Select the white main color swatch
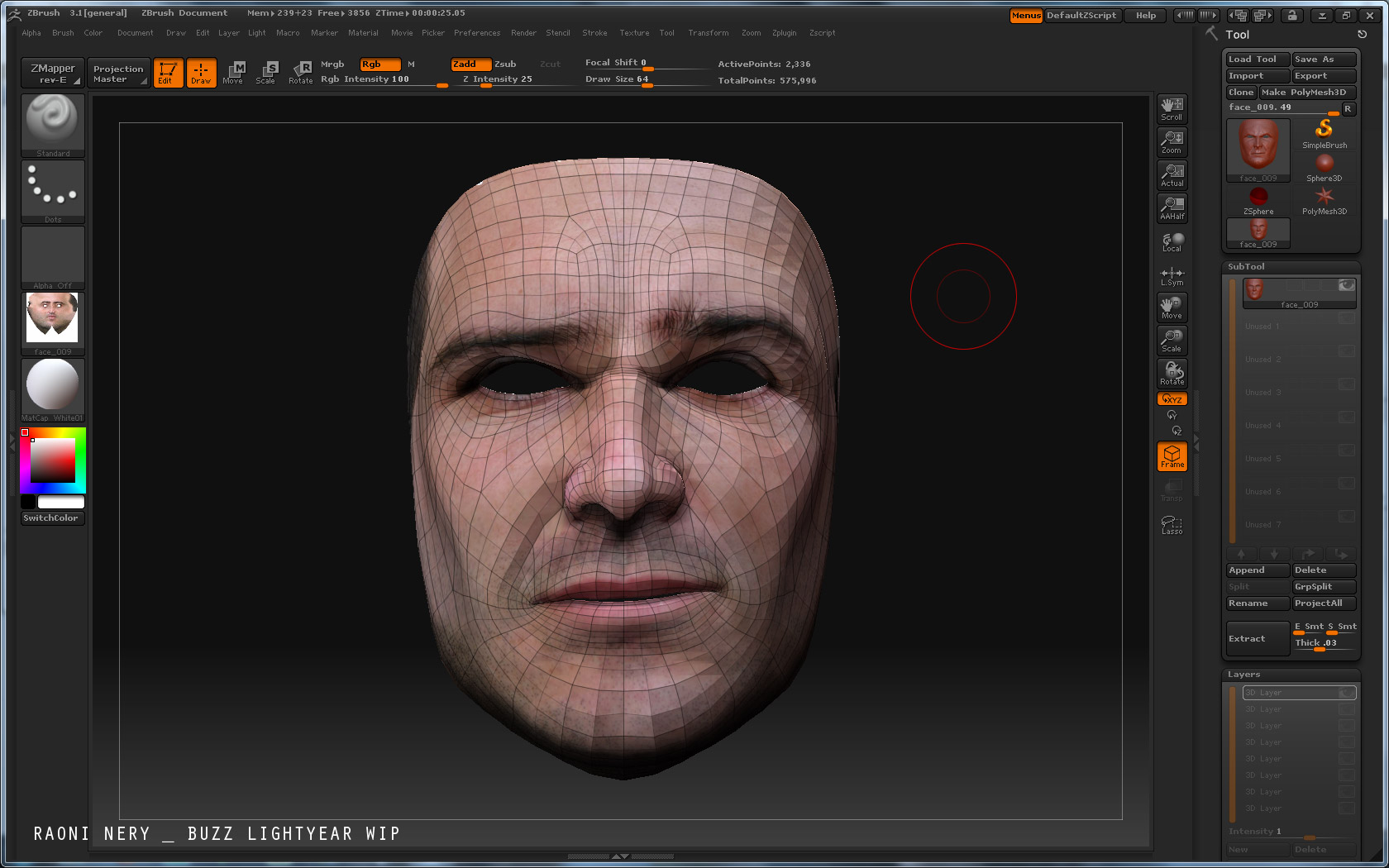Image resolution: width=1389 pixels, height=868 pixels. 60,502
